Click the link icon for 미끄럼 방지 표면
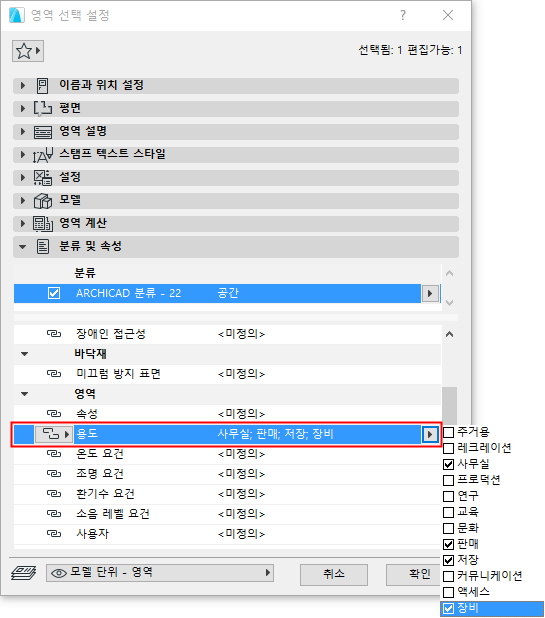 [54, 373]
